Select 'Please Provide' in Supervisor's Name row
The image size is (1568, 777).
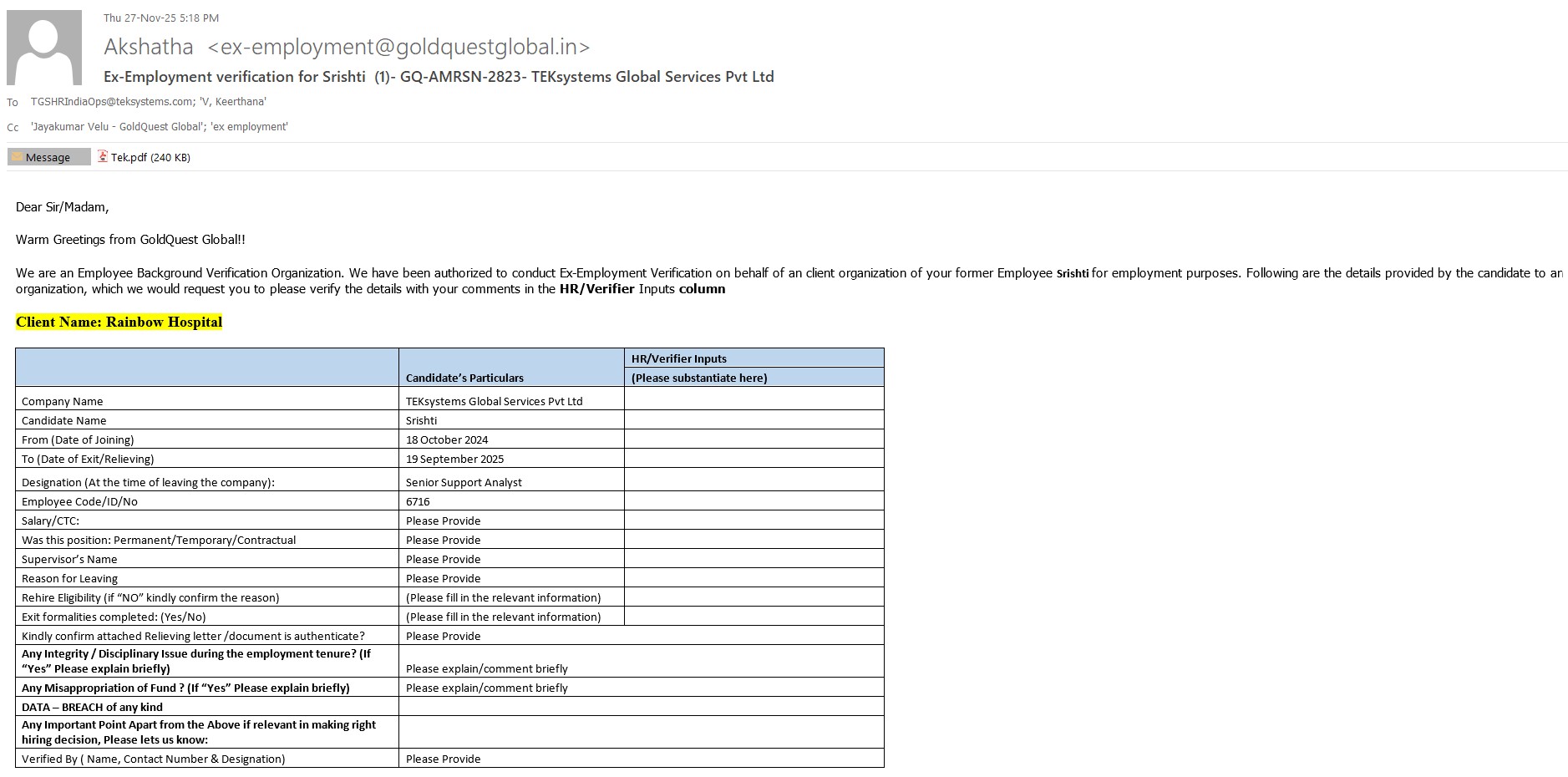pos(444,559)
